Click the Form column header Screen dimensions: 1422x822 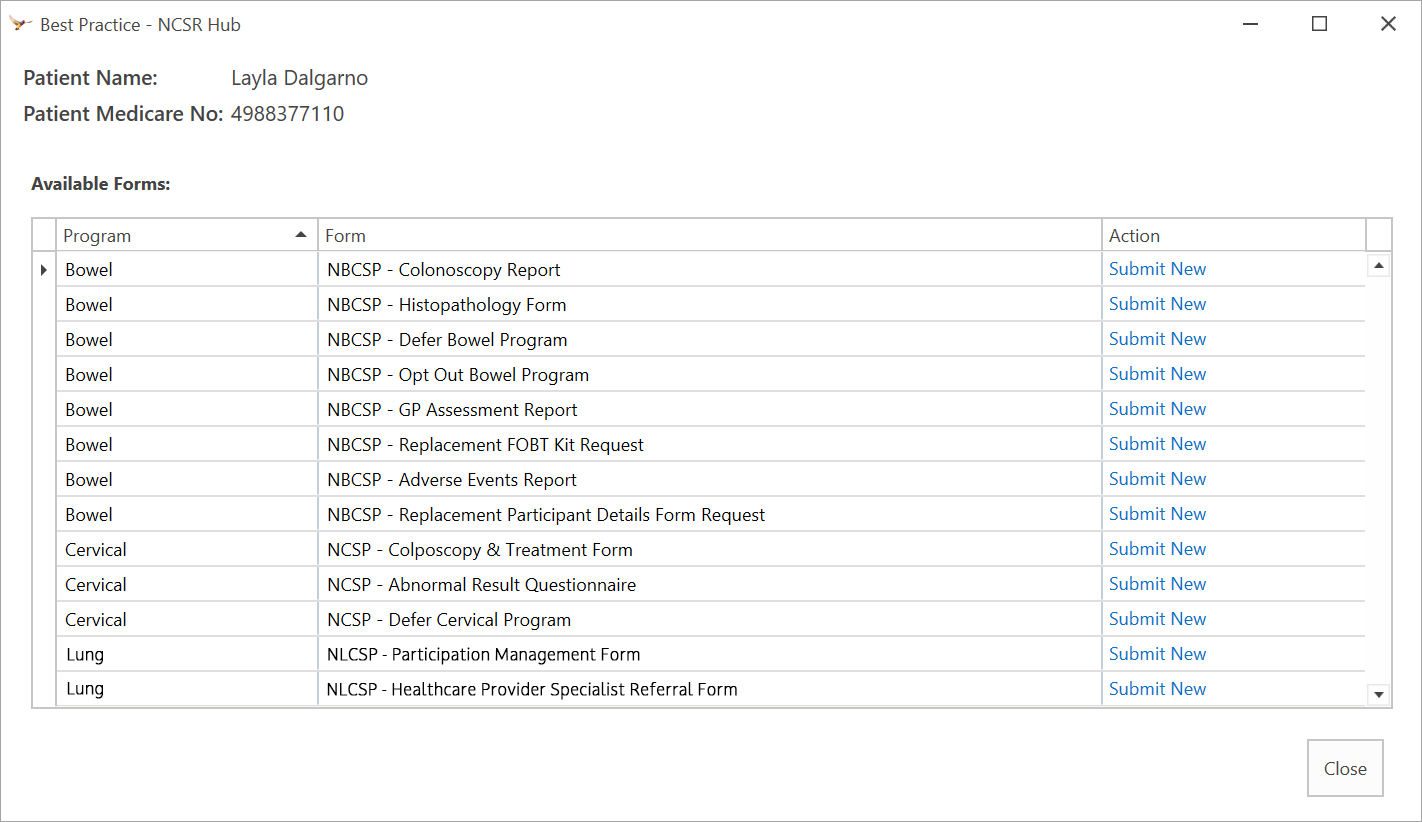710,236
